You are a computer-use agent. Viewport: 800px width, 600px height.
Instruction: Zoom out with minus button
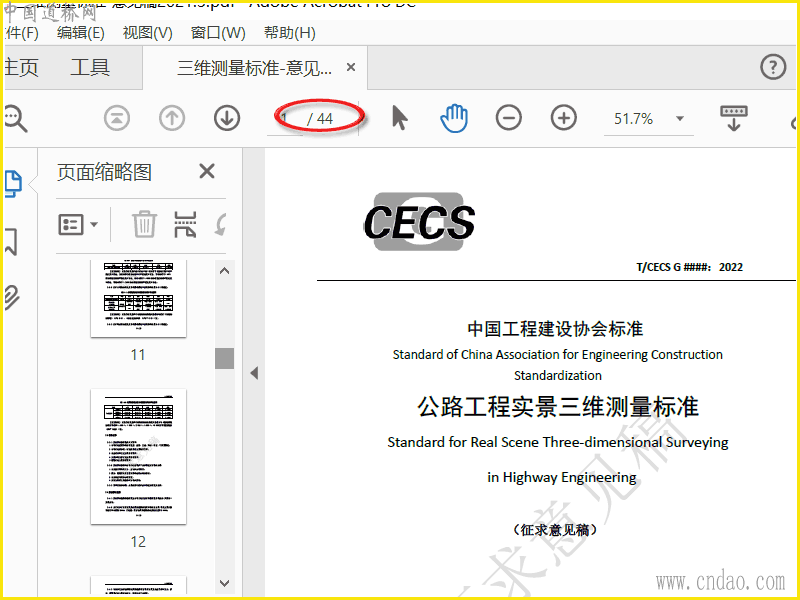click(x=509, y=118)
